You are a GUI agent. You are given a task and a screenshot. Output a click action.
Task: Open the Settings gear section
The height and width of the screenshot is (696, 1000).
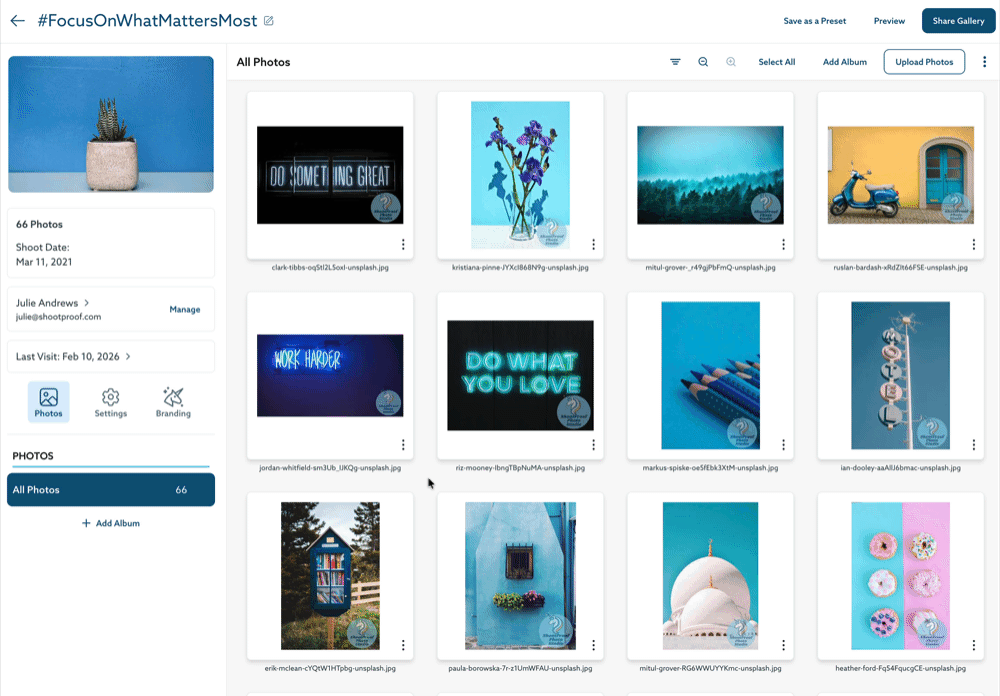[111, 402]
